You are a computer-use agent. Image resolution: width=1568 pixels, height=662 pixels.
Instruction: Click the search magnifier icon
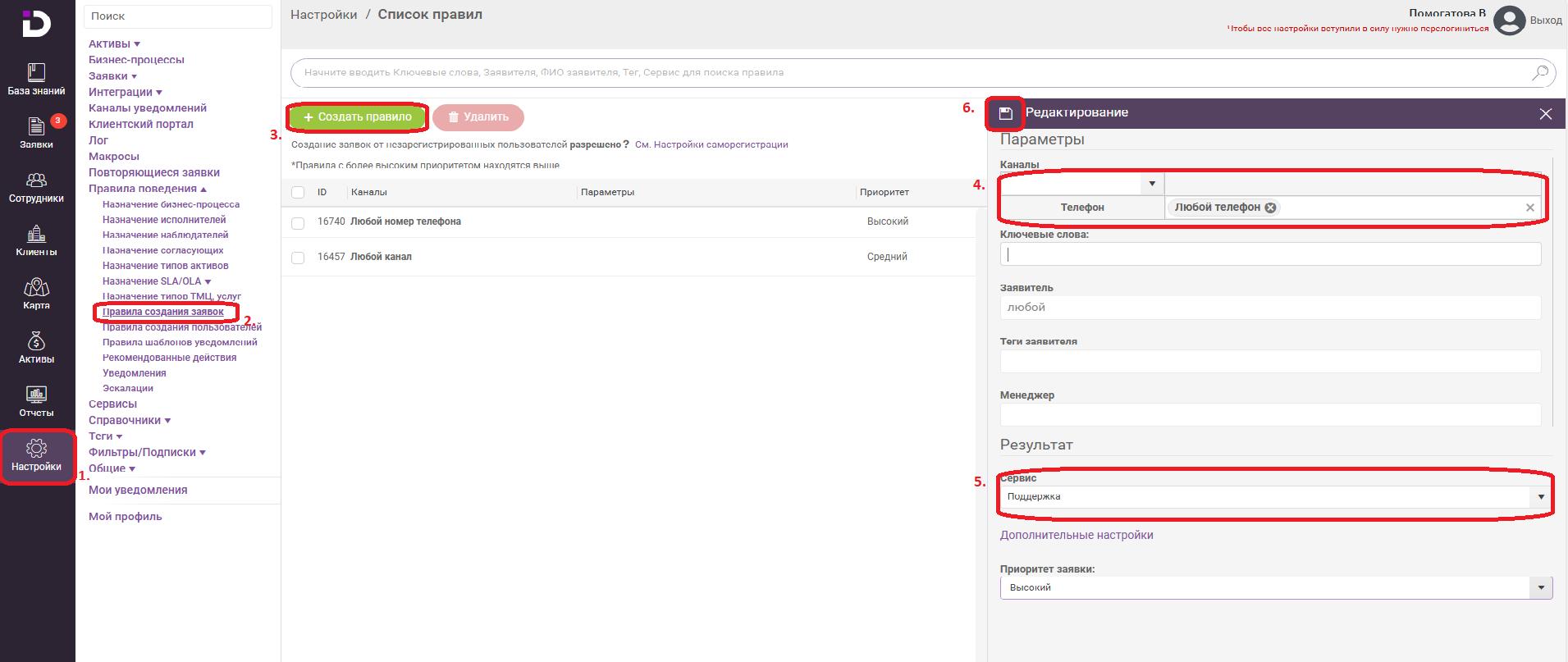[1539, 73]
